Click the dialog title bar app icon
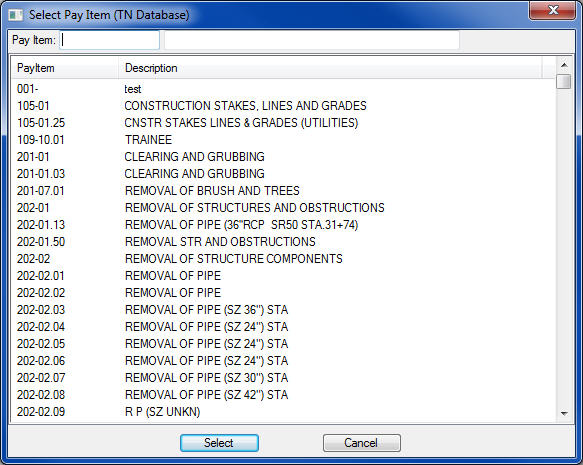This screenshot has width=583, height=465. coord(16,15)
